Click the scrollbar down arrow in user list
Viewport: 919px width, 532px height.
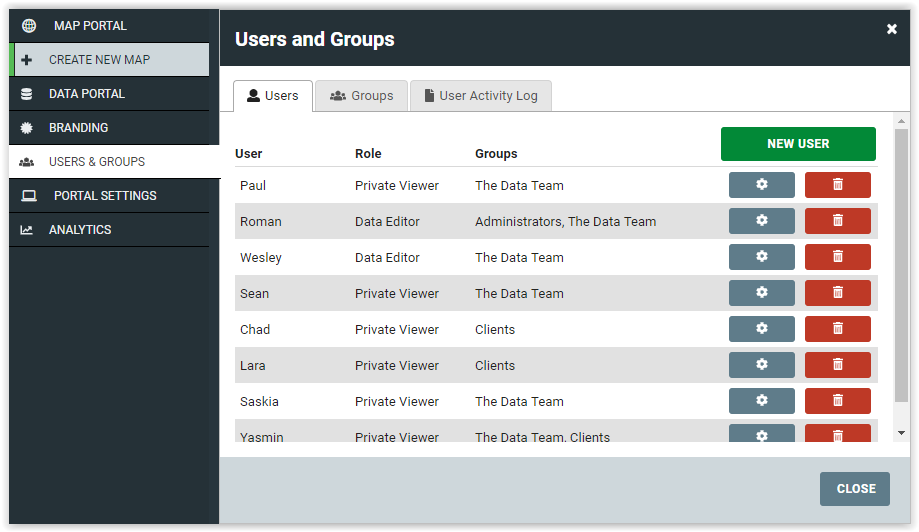[x=901, y=433]
